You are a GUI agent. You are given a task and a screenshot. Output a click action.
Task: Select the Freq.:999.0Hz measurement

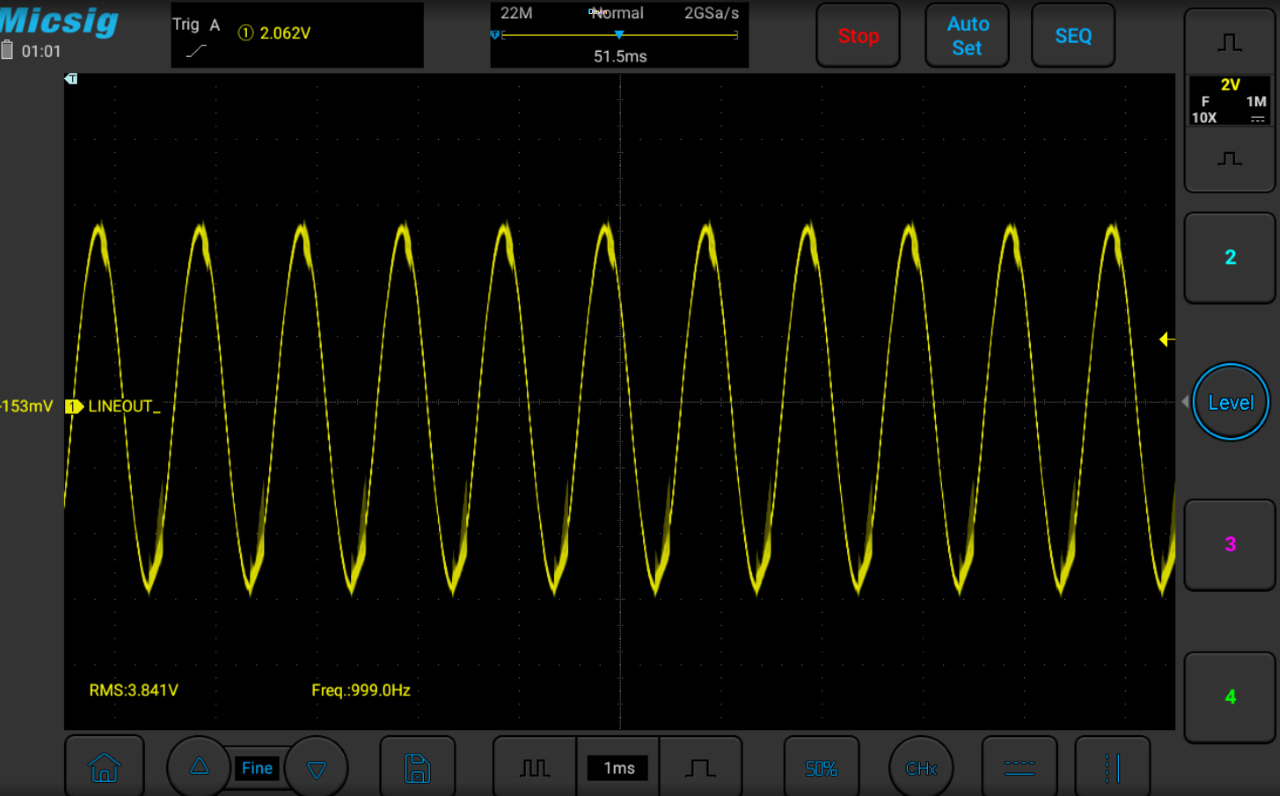pyautogui.click(x=361, y=690)
